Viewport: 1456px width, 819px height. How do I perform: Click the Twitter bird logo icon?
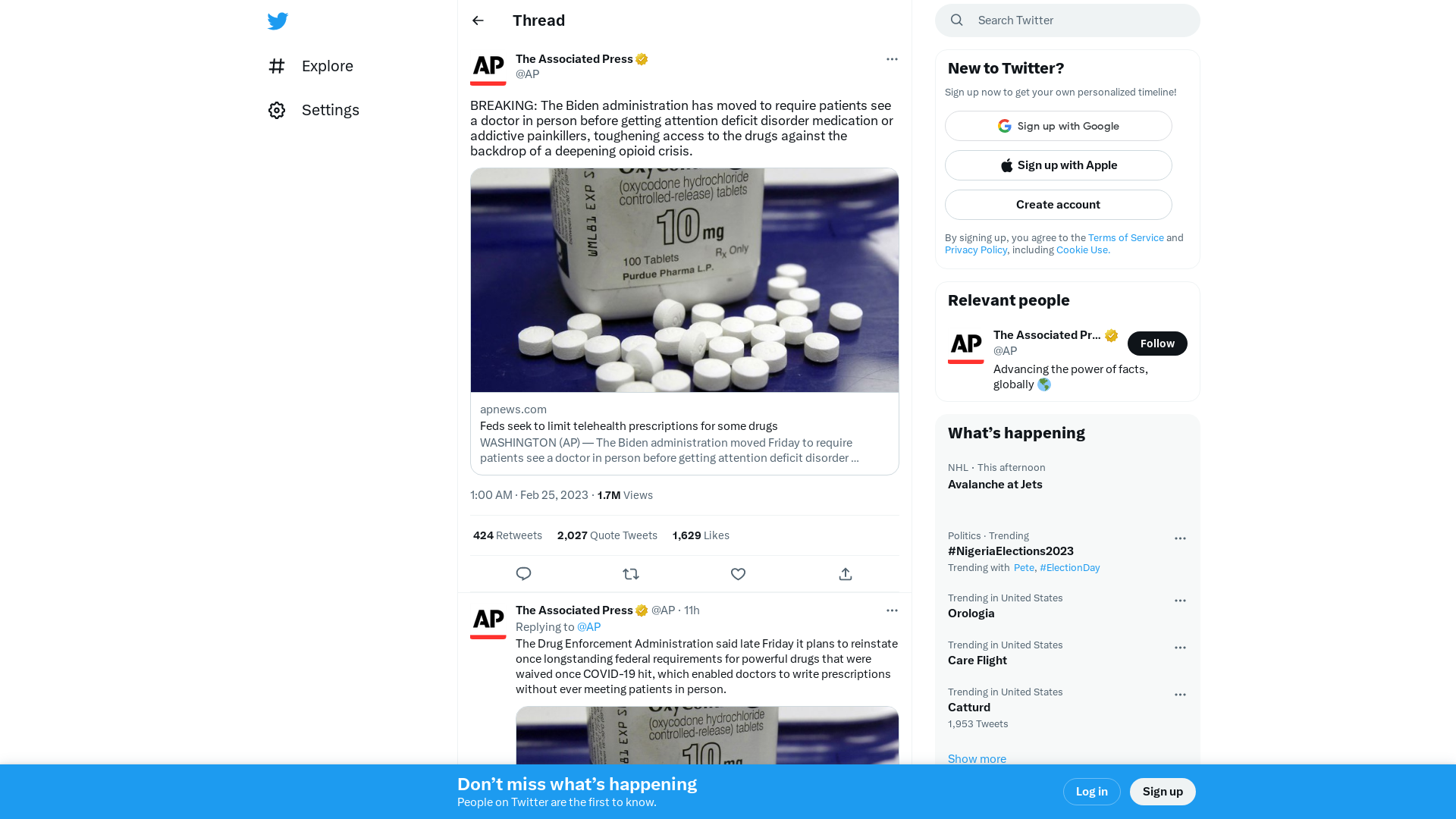[x=277, y=21]
